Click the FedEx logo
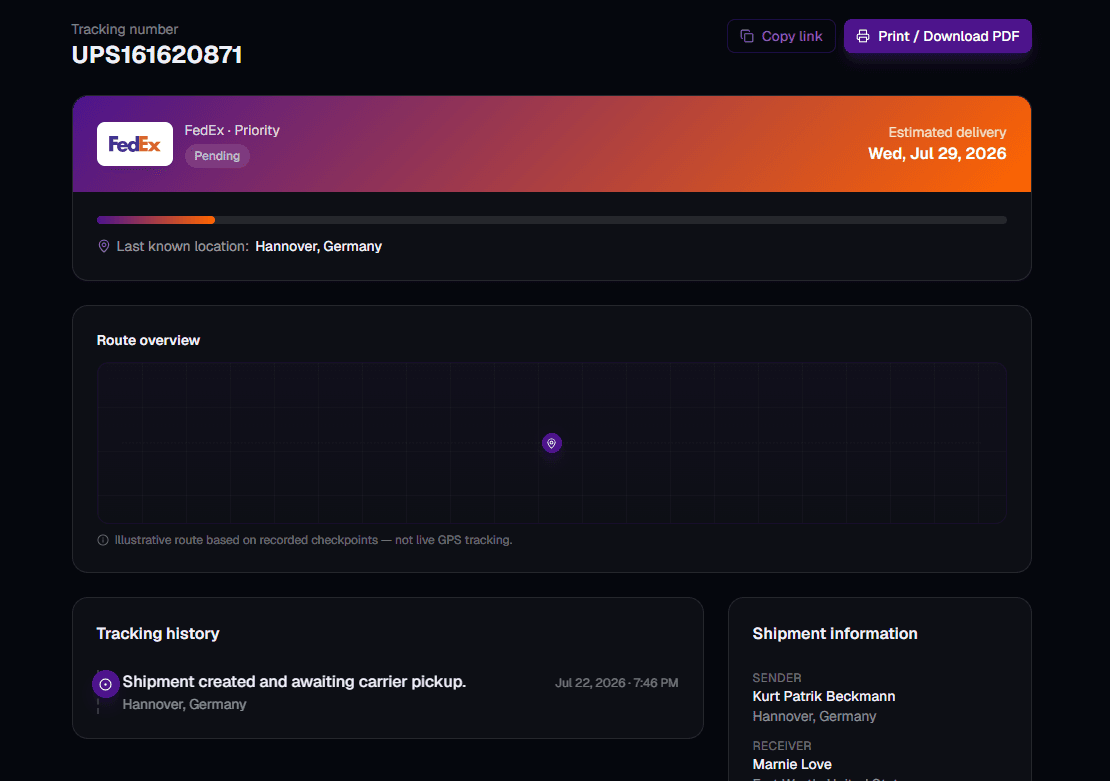1110x781 pixels. tap(135, 144)
